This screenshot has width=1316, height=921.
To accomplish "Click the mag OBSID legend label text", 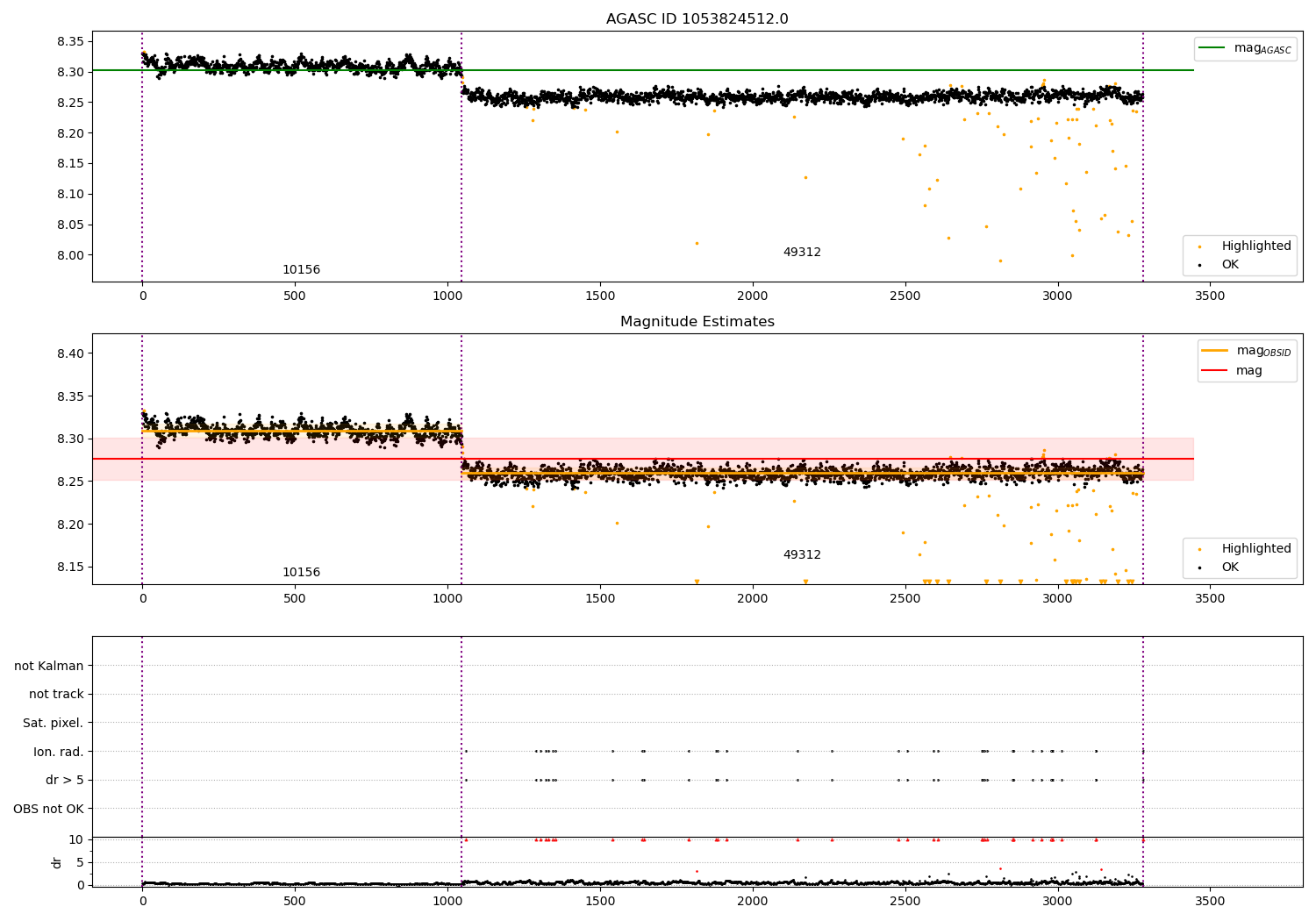I will tap(1263, 351).
